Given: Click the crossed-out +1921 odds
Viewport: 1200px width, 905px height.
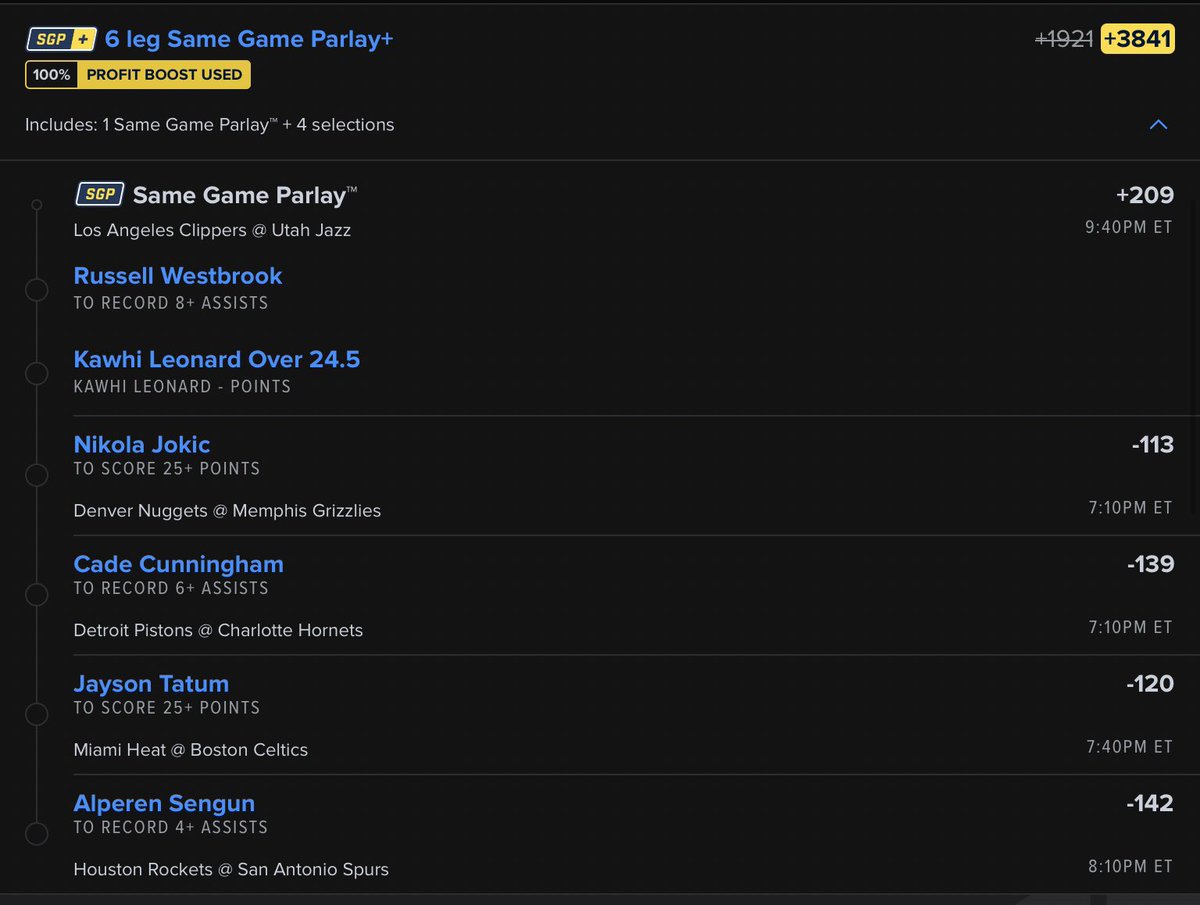Looking at the screenshot, I should tap(1063, 39).
